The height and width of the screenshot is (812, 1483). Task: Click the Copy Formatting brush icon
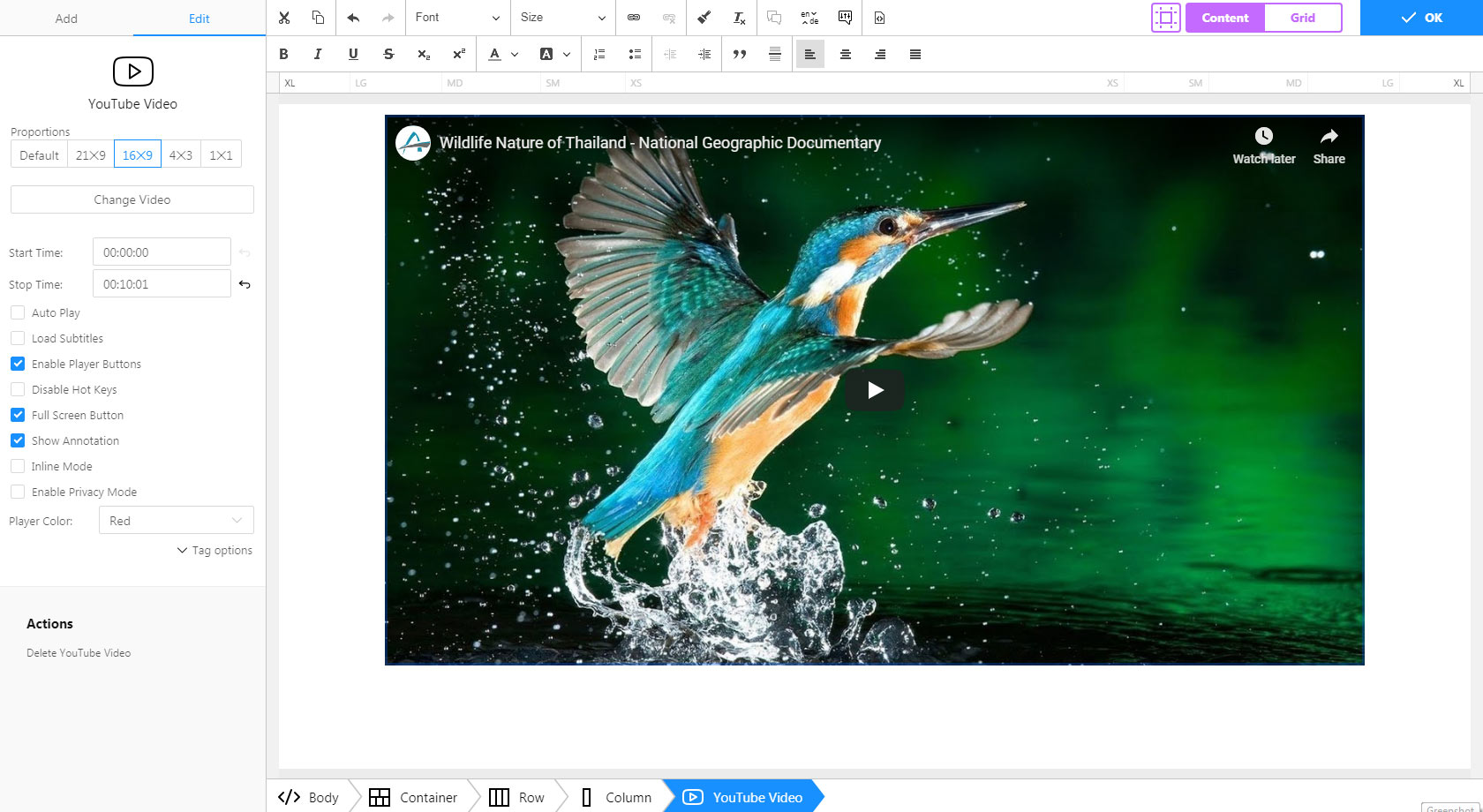pyautogui.click(x=704, y=18)
